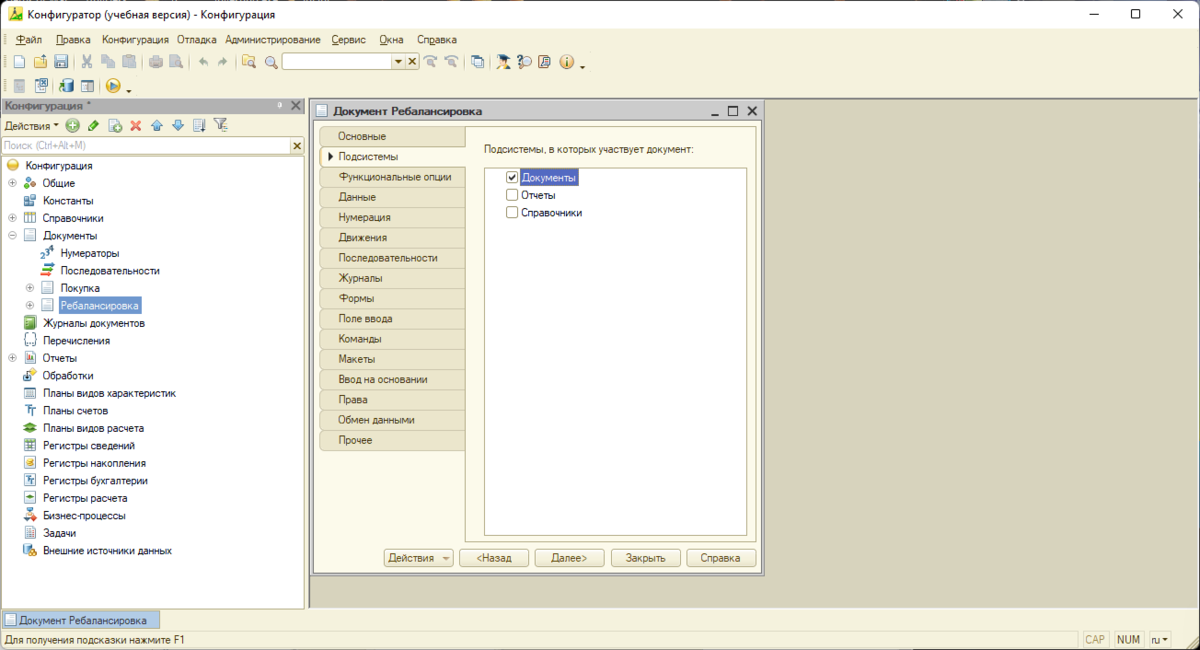Expand the Ребалансировка document node
Image resolution: width=1200 pixels, height=650 pixels.
click(x=30, y=306)
